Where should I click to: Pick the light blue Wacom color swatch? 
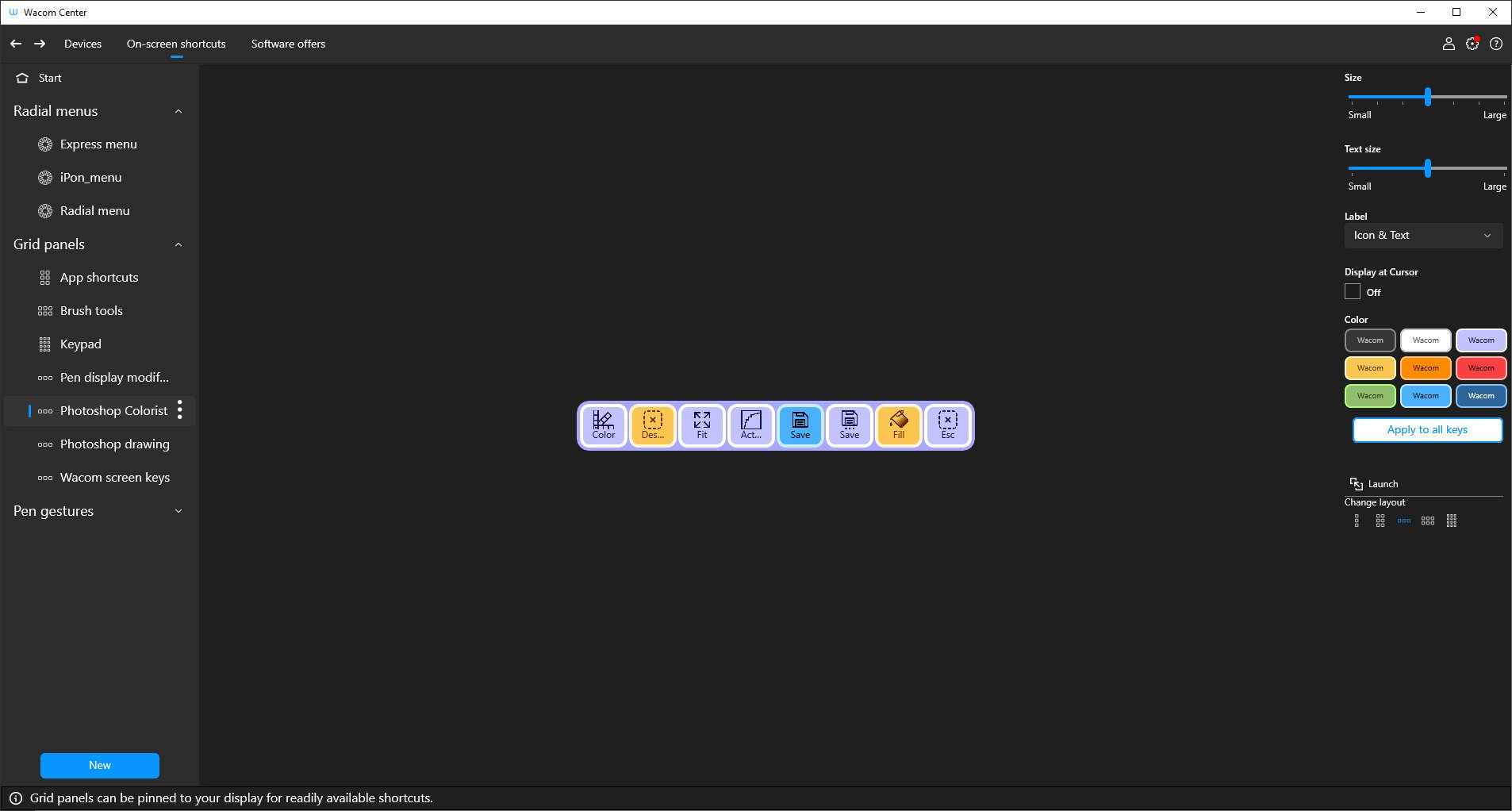click(x=1426, y=396)
